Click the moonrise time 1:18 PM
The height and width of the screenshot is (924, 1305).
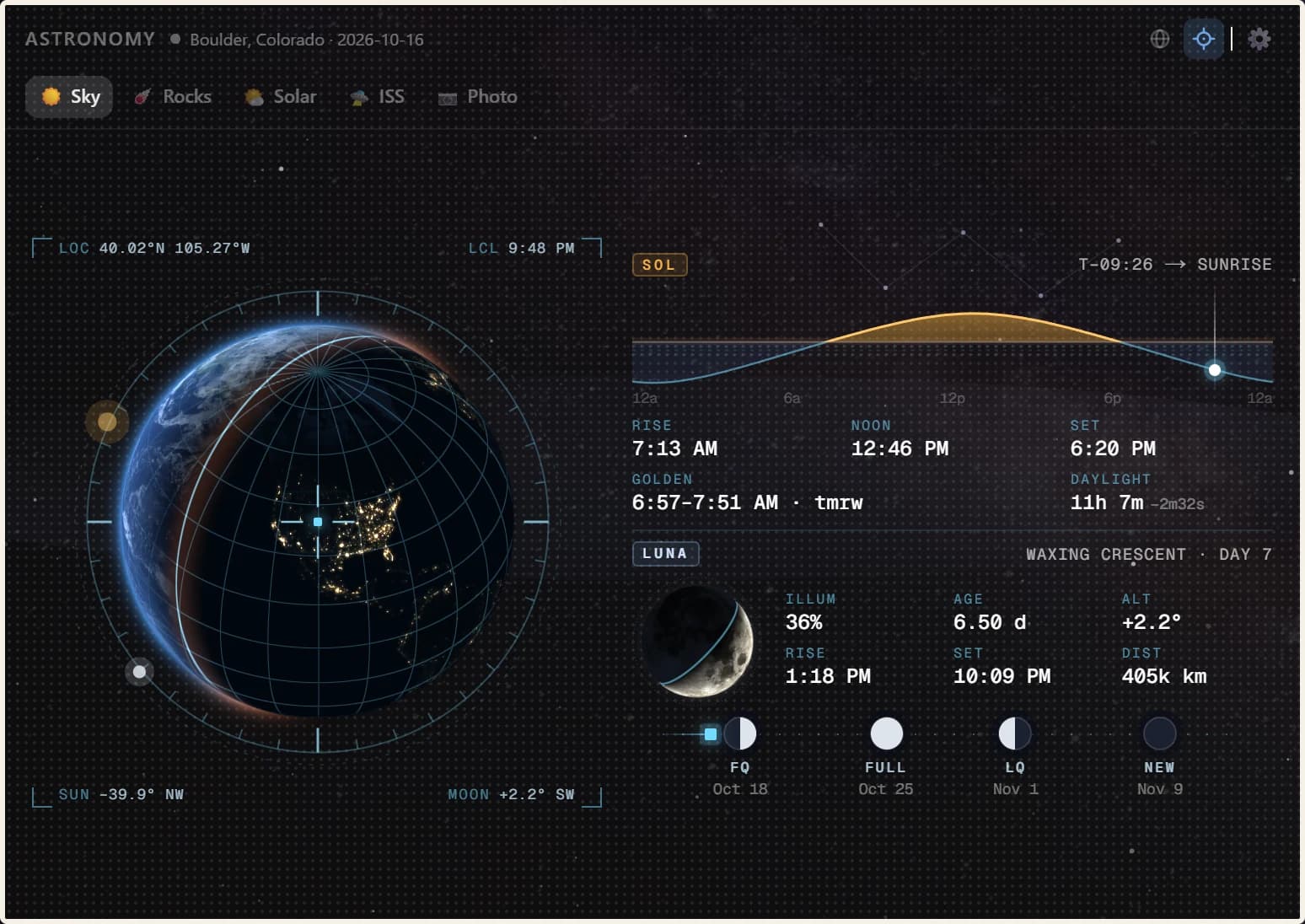[x=828, y=676]
